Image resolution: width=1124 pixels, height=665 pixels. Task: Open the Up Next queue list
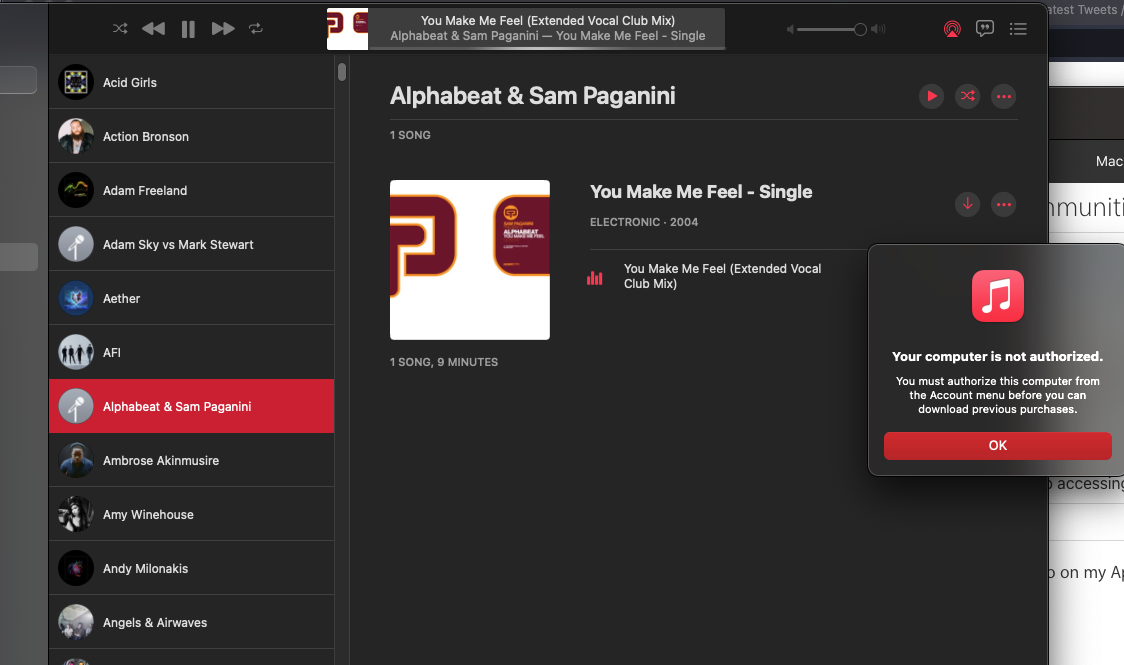point(1018,29)
